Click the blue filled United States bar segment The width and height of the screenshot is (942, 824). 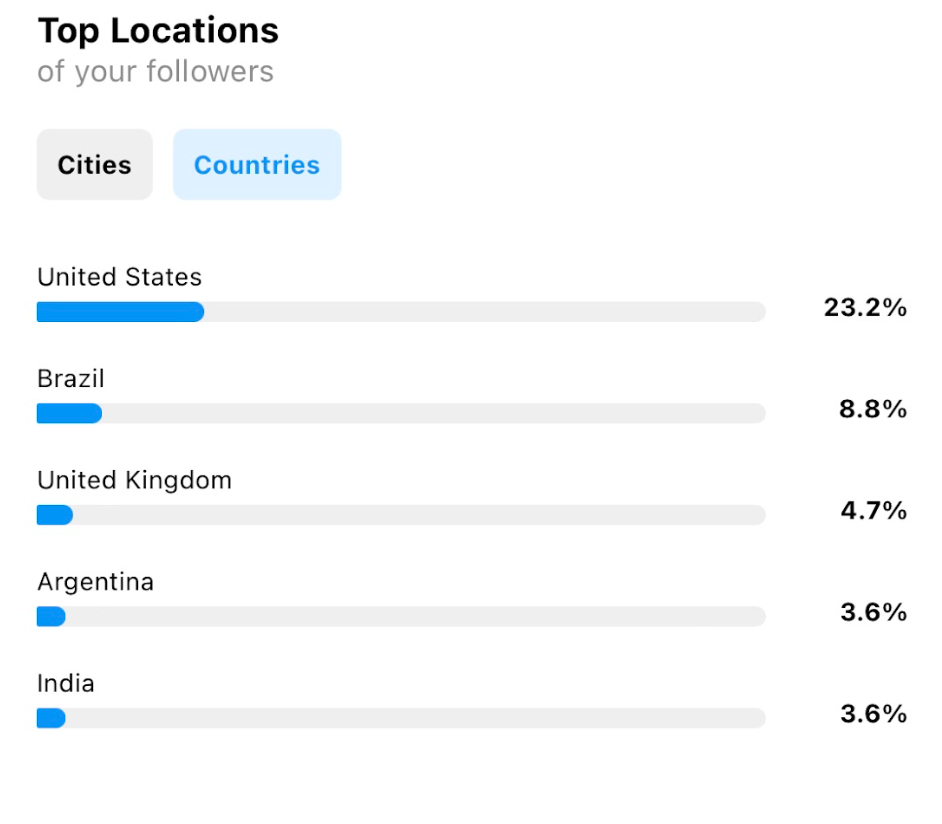coord(121,312)
